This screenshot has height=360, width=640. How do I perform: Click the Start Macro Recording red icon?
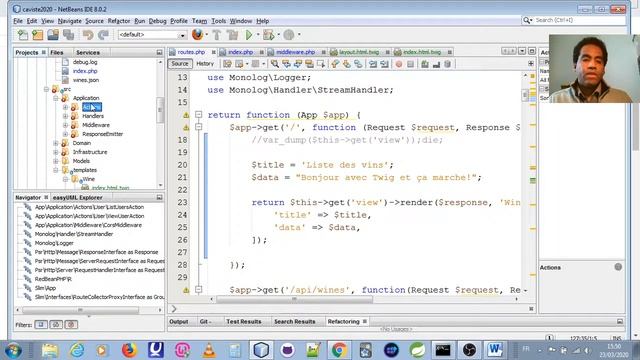(399, 64)
